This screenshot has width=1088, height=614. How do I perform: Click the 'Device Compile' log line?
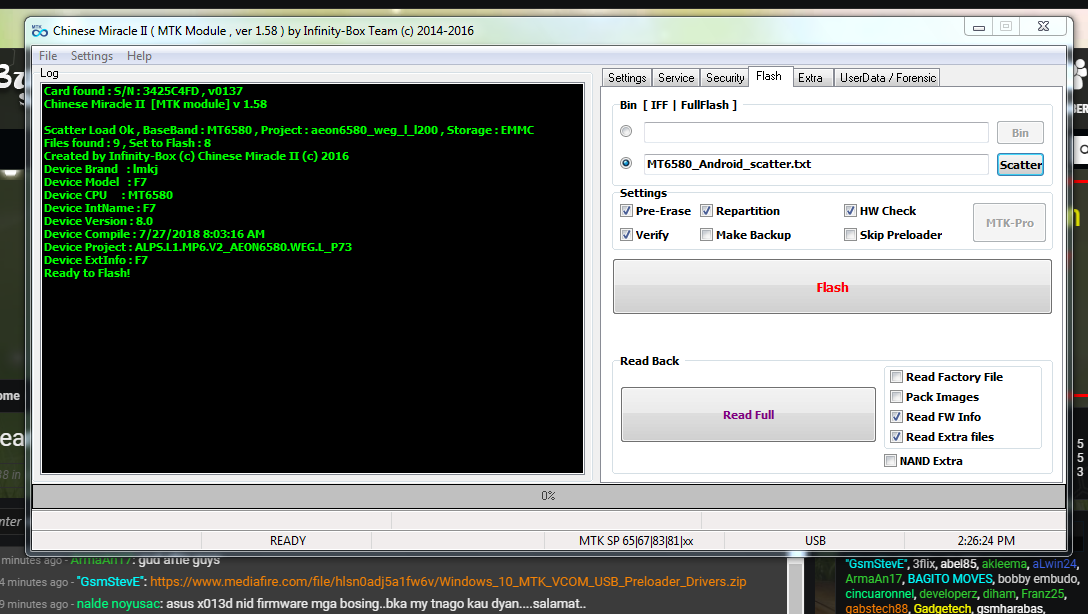tap(154, 234)
